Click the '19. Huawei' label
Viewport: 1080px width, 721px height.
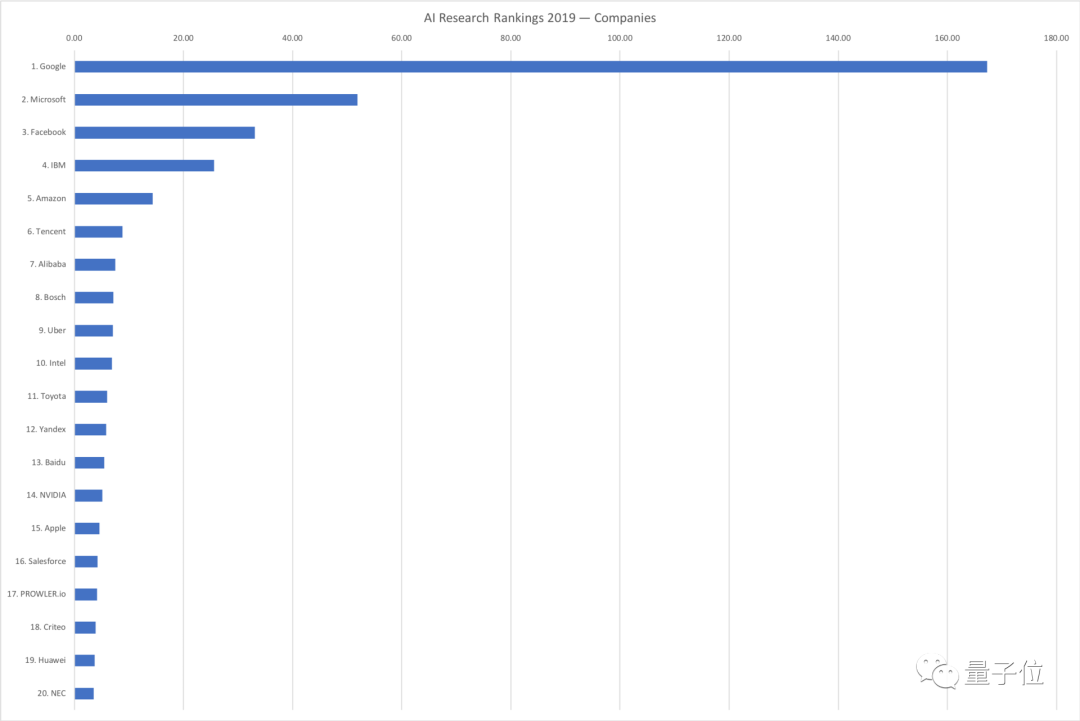[45, 660]
